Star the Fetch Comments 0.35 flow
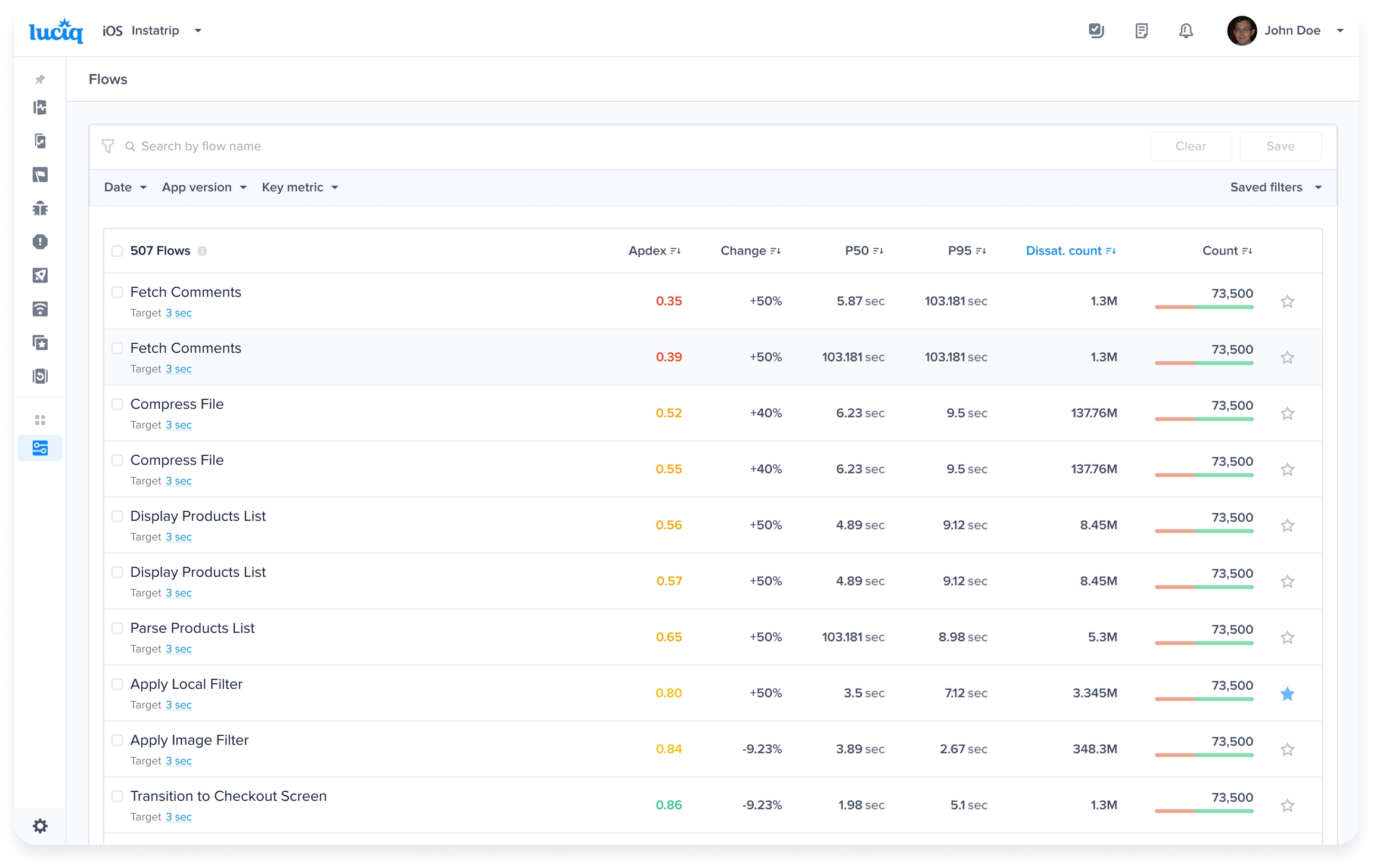 tap(1287, 301)
